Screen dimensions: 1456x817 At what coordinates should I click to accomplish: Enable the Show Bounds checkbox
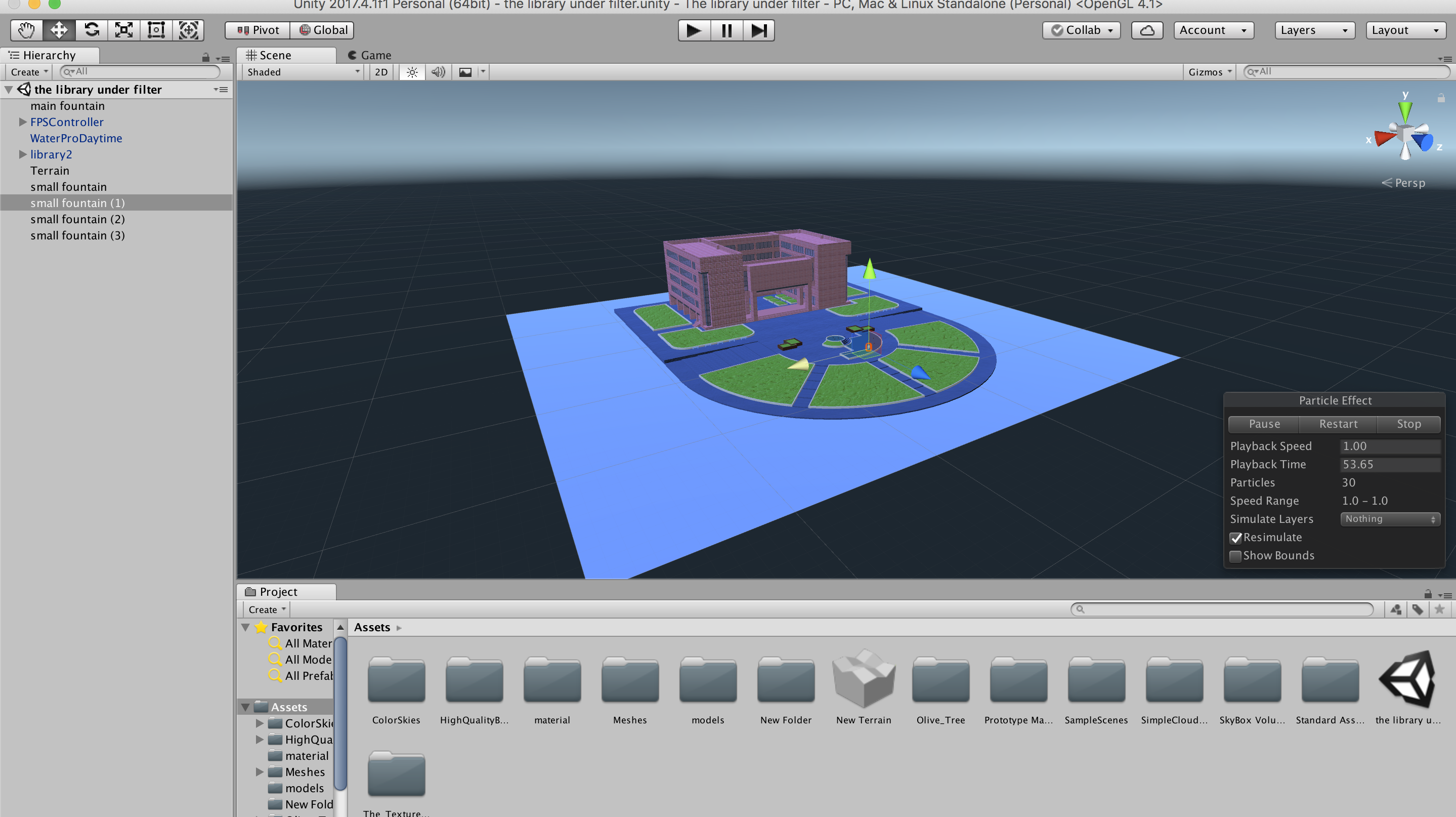(x=1235, y=556)
